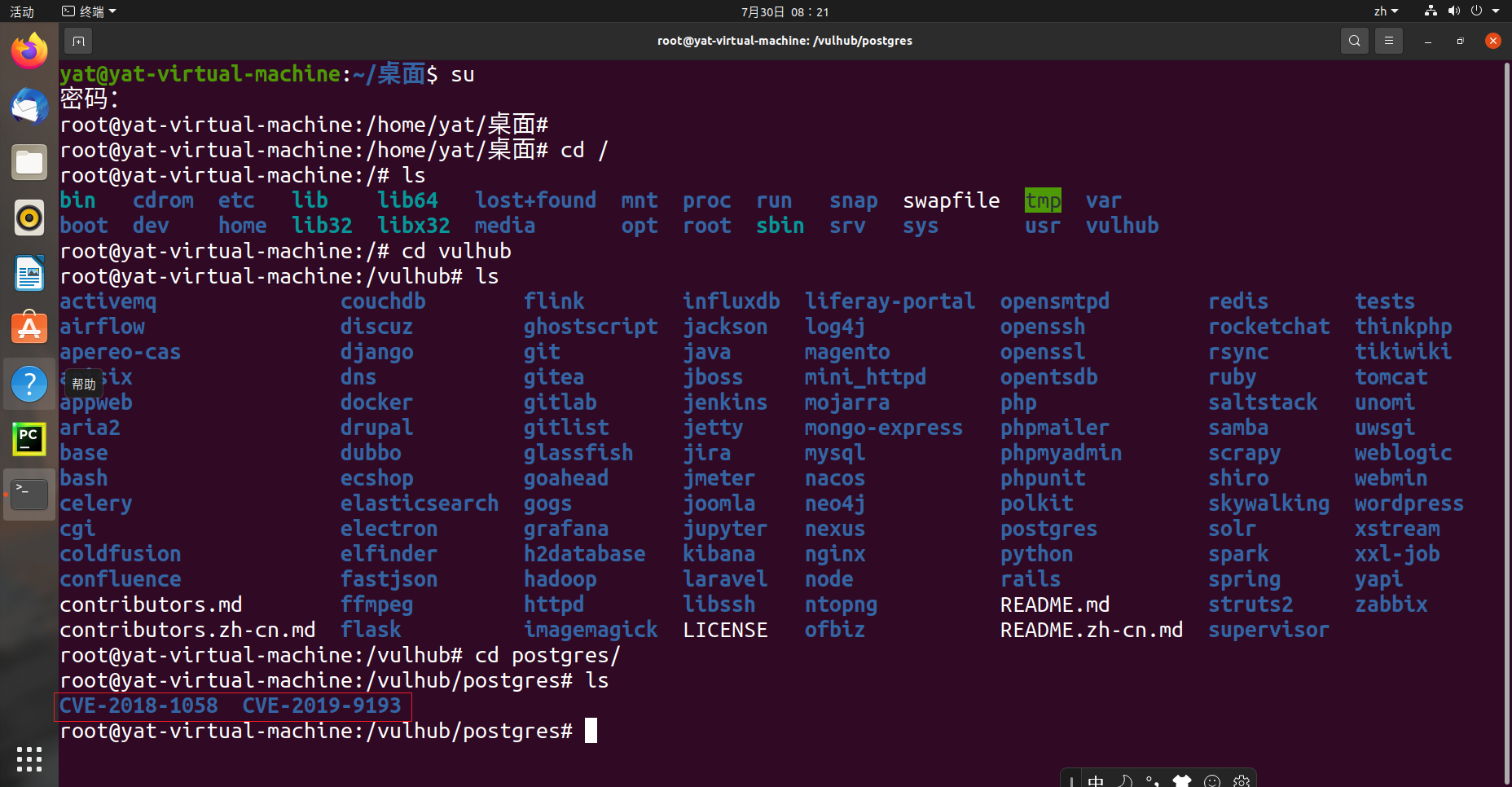This screenshot has height=787, width=1512.
Task: Click the terminal window scrollbar
Action: 1506,407
